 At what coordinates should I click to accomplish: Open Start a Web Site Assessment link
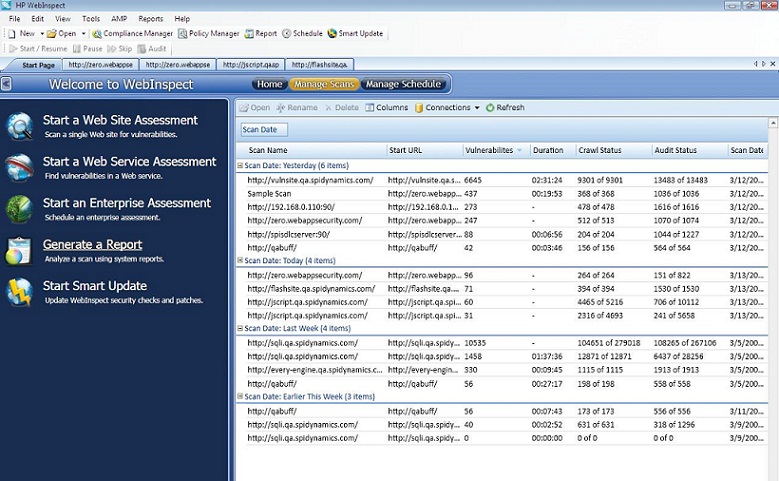click(x=120, y=120)
